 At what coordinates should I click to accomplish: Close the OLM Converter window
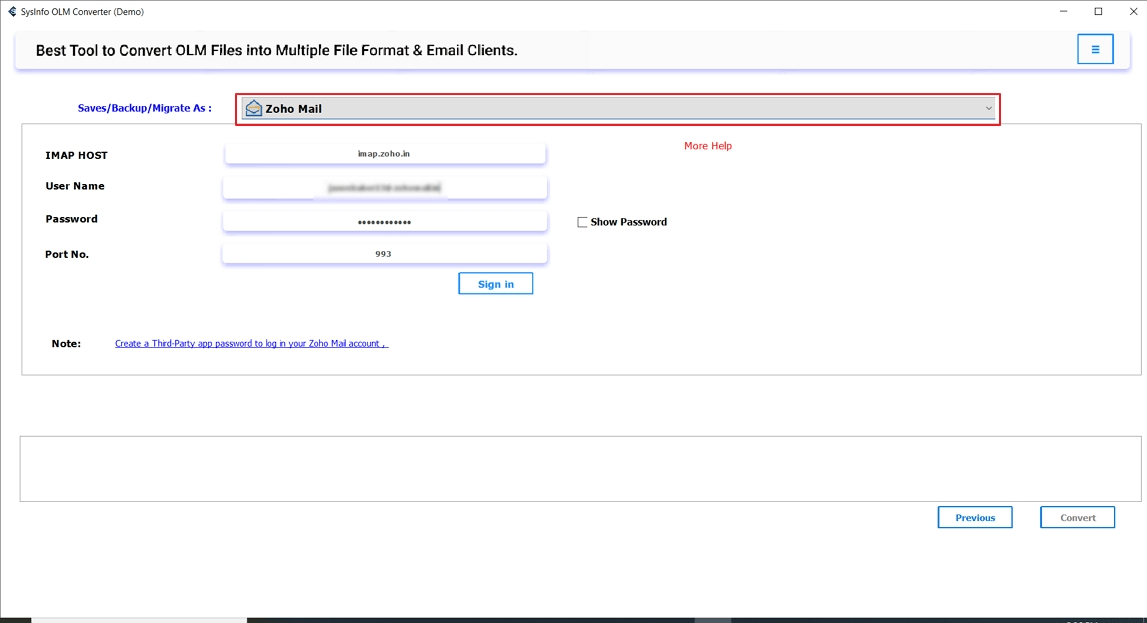(1133, 12)
